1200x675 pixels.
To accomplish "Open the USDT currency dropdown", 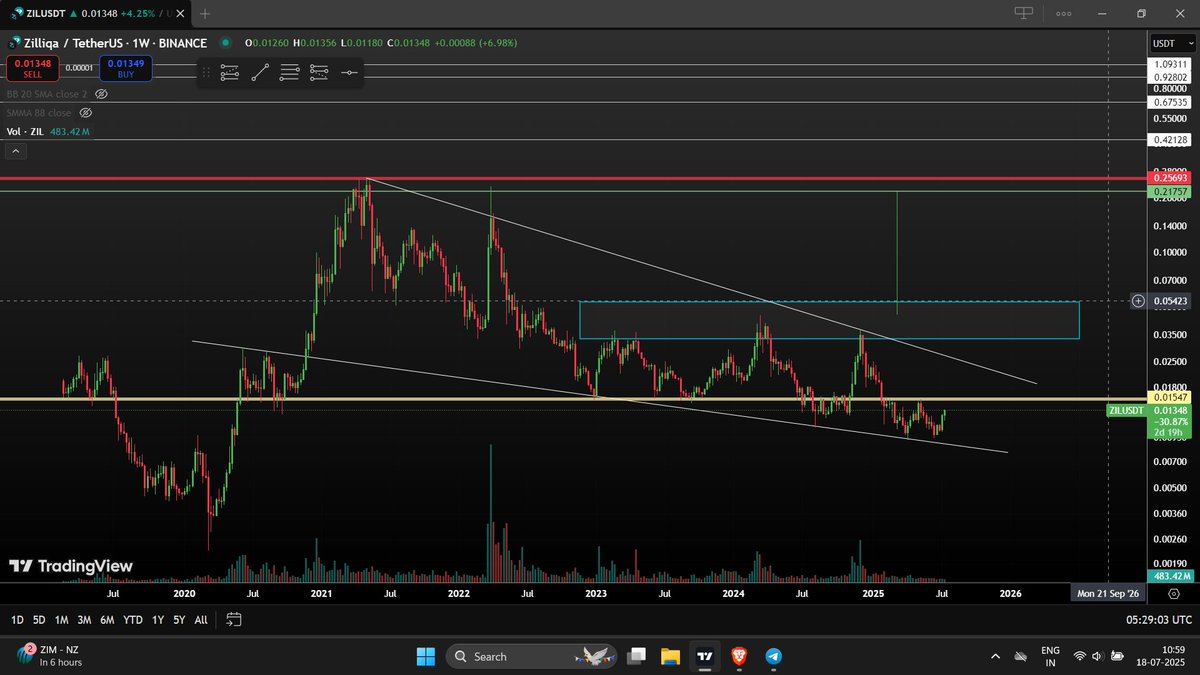I will (x=1172, y=43).
